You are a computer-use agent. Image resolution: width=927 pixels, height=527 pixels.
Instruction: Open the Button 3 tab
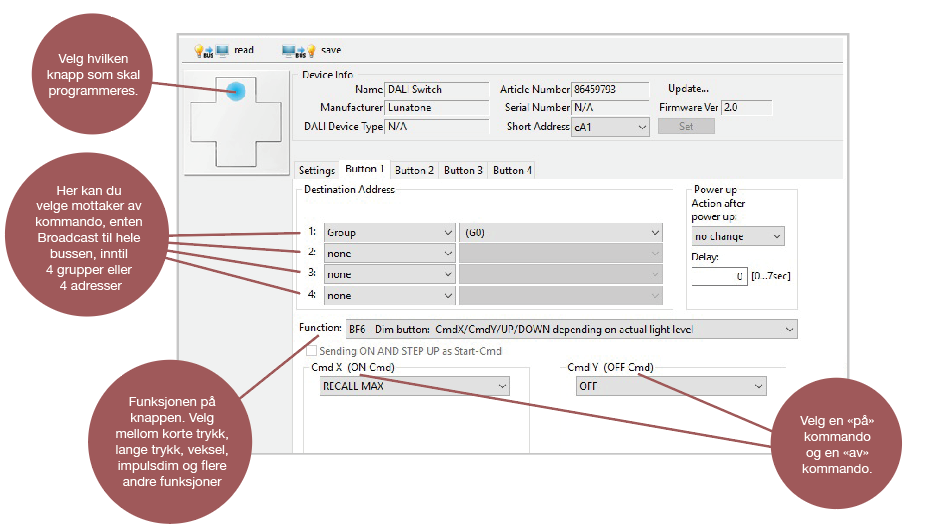(463, 170)
